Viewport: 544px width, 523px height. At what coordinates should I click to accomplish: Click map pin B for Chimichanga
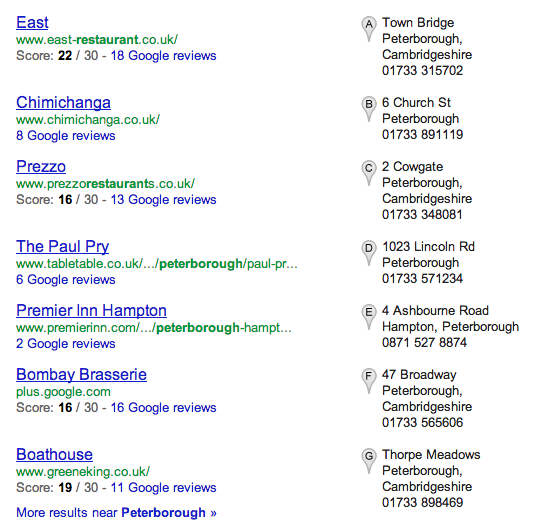pyautogui.click(x=368, y=109)
